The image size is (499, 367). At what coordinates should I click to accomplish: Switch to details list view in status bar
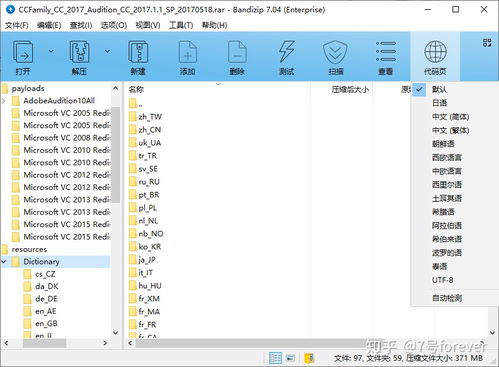tap(275, 358)
